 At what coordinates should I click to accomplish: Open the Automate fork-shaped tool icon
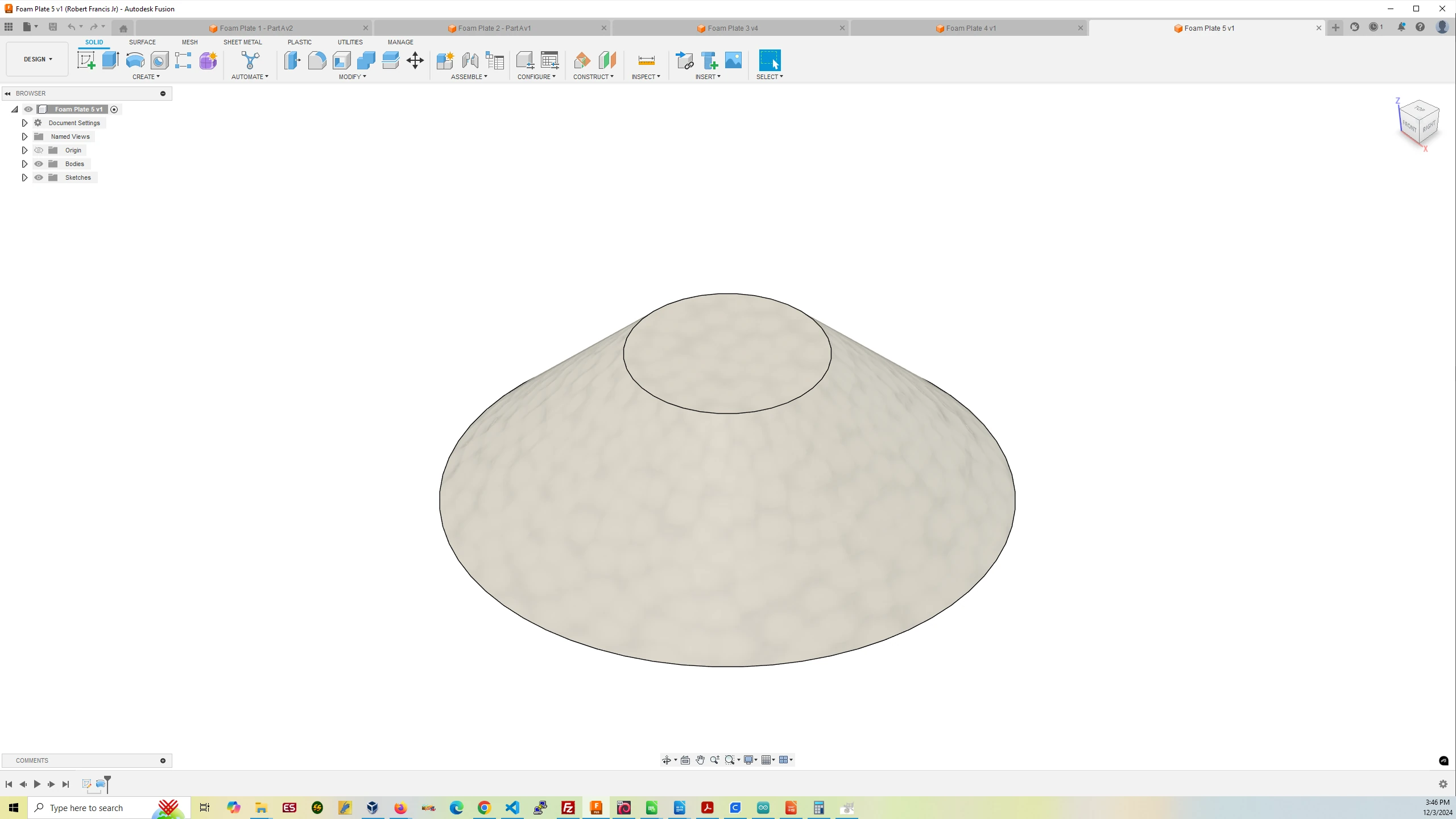(x=250, y=60)
